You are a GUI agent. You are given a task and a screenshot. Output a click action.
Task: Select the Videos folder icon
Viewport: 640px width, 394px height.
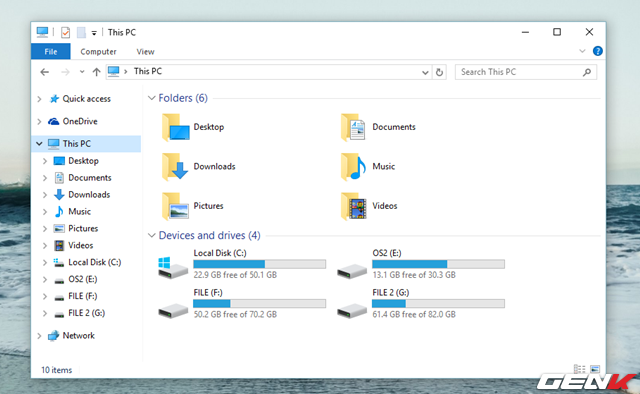tap(353, 206)
